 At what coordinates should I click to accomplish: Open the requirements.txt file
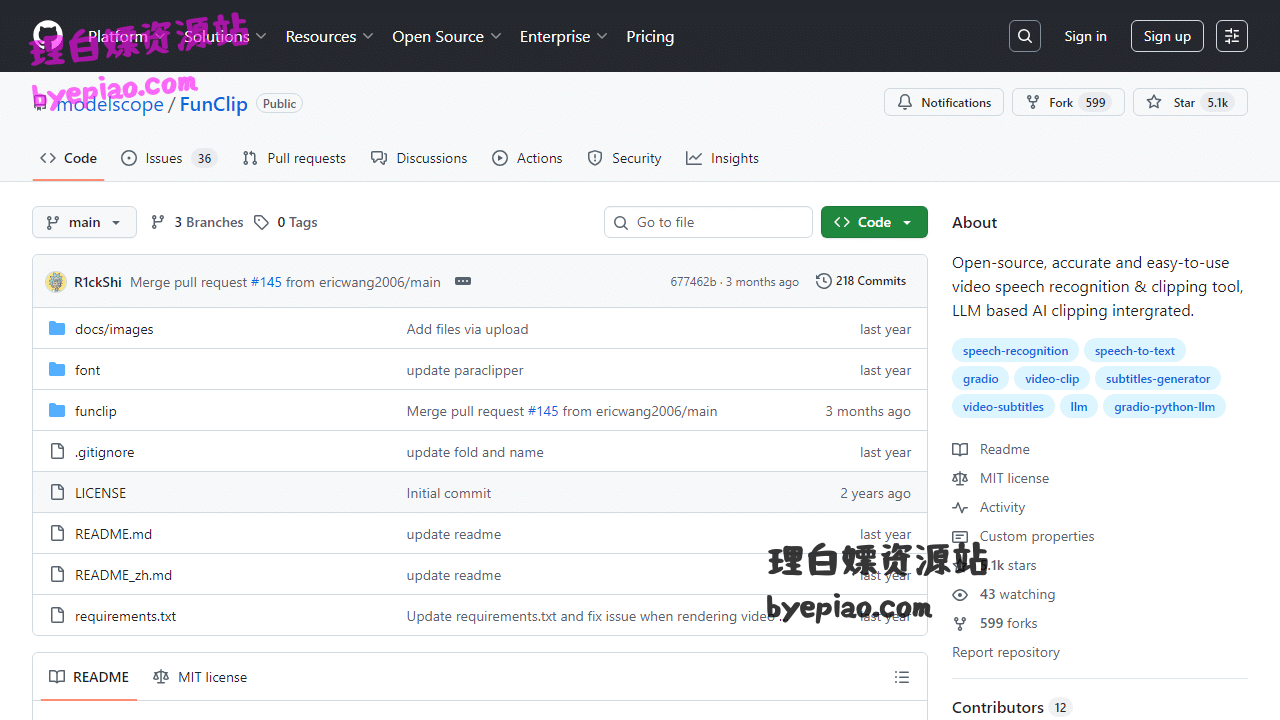pyautogui.click(x=125, y=616)
